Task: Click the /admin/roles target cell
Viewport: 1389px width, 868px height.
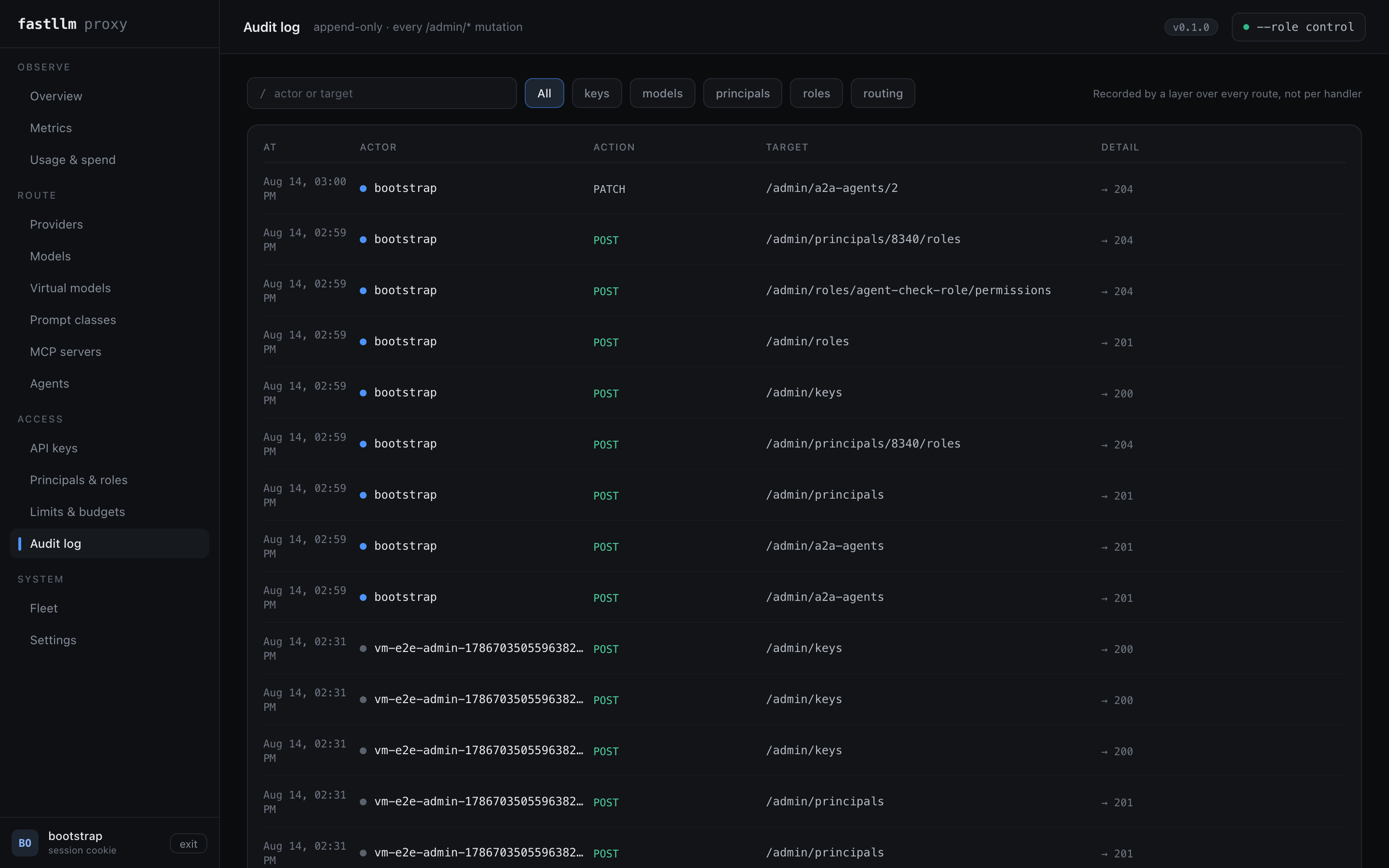Action: coord(807,341)
